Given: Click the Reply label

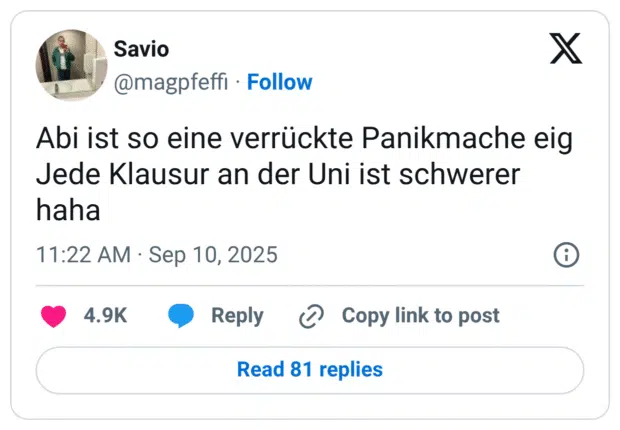Looking at the screenshot, I should [x=237, y=316].
